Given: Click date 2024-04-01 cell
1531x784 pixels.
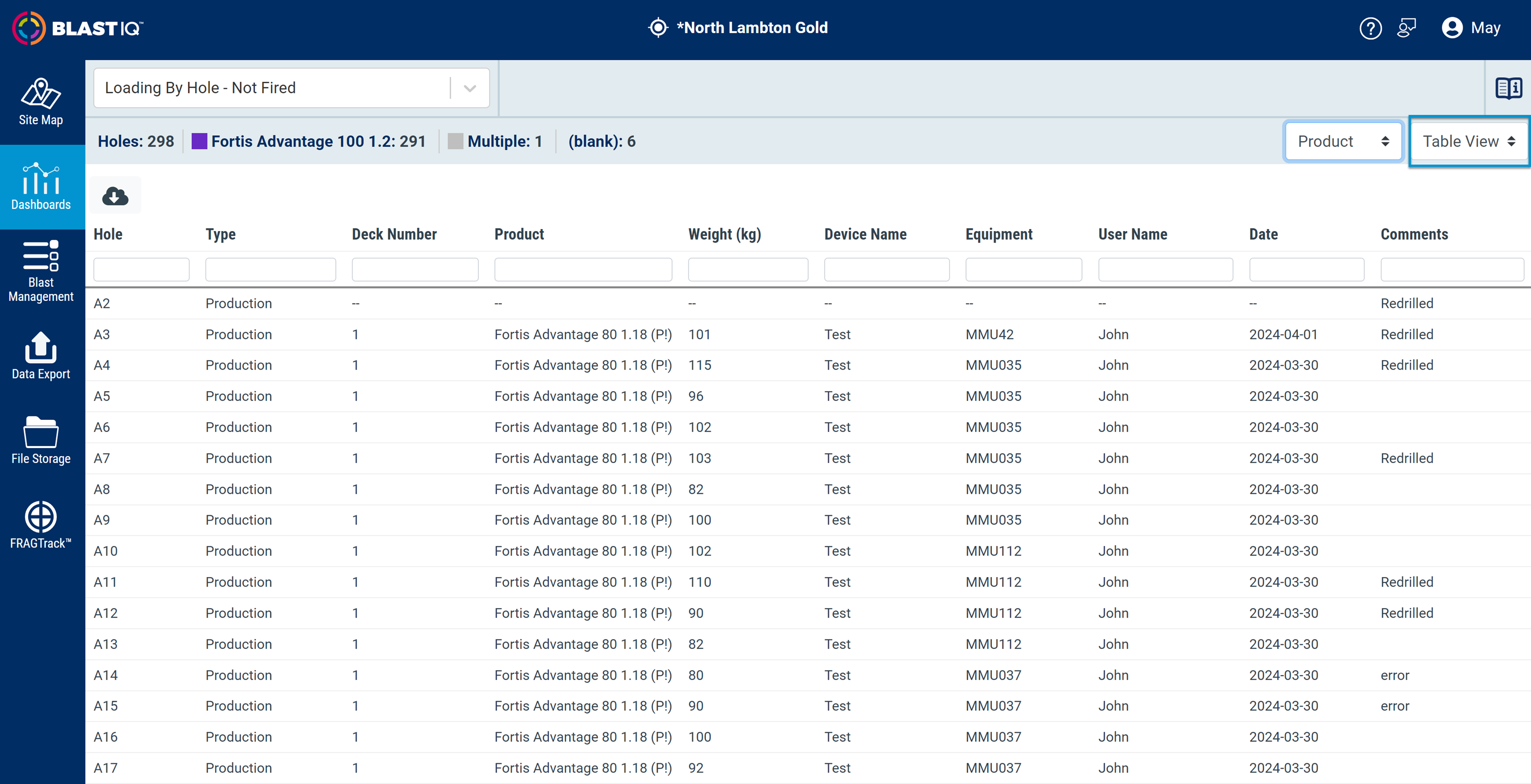Looking at the screenshot, I should coord(1283,334).
